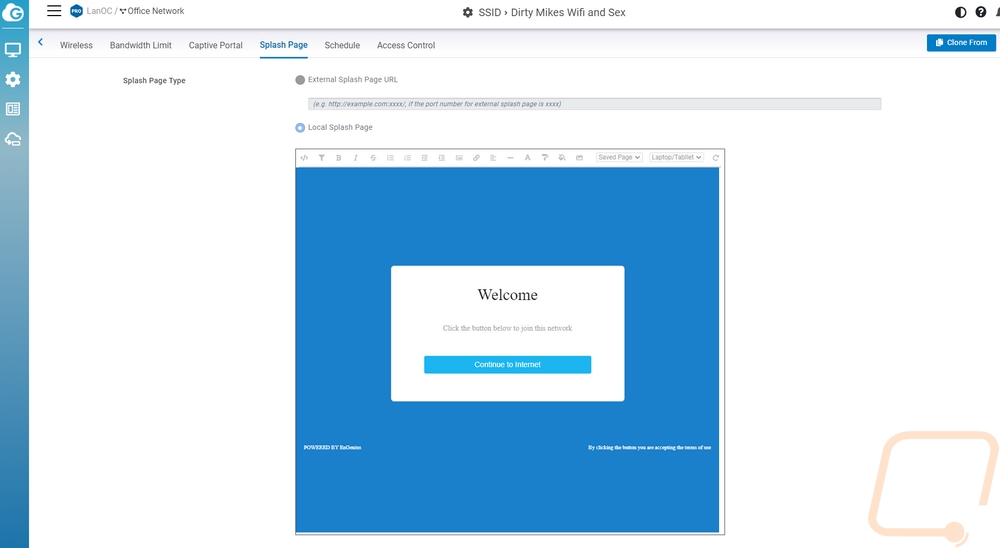
Task: Click the Clone From button
Action: tap(961, 43)
